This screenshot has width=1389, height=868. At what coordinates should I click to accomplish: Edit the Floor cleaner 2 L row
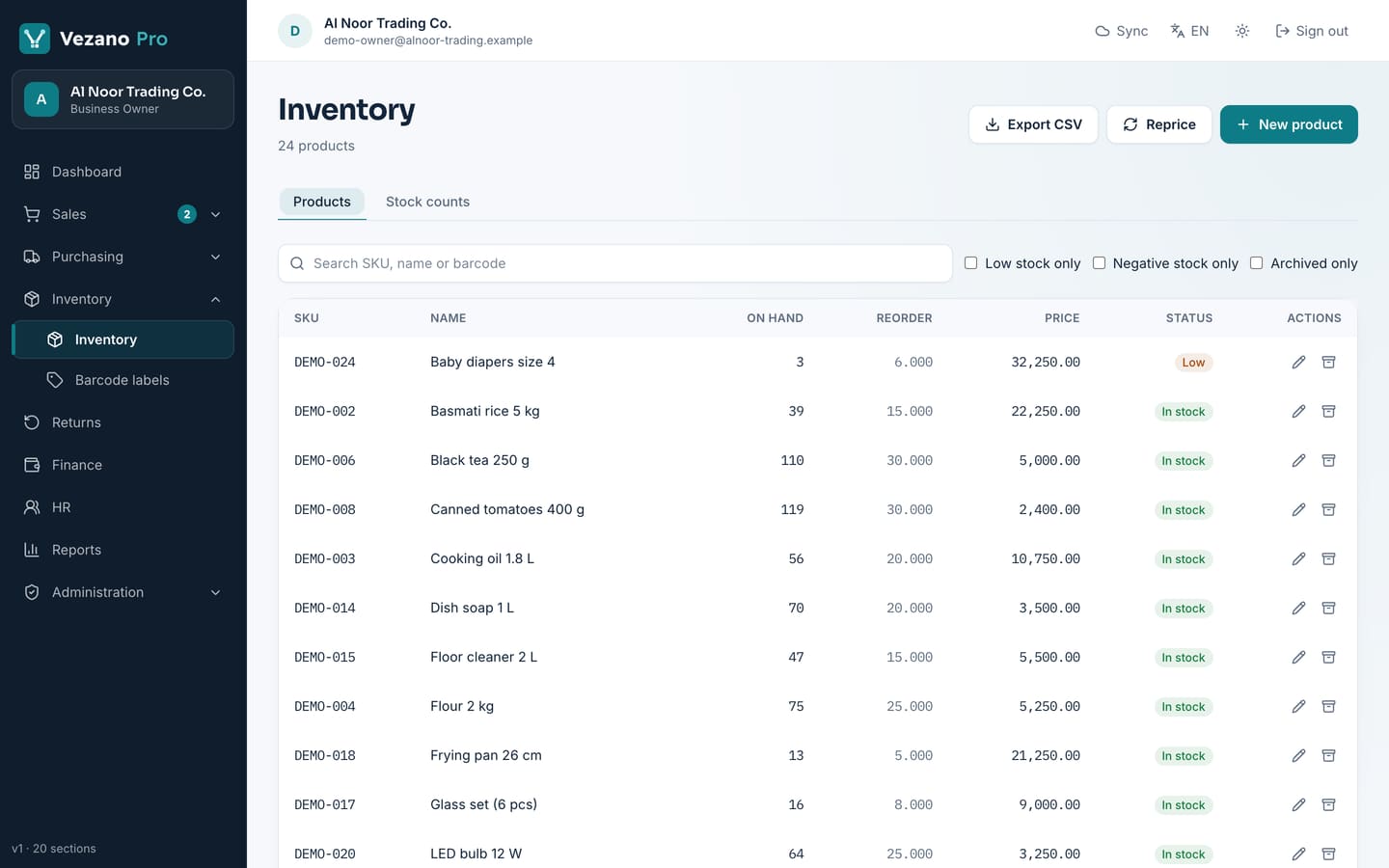(x=1298, y=658)
